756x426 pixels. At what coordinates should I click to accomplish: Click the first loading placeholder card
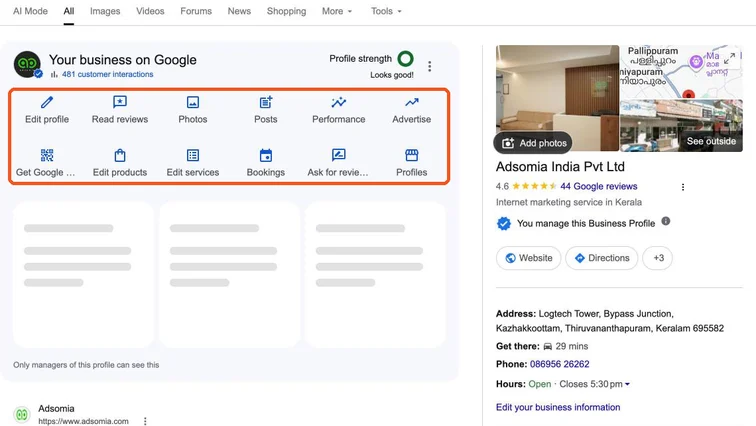tap(83, 275)
